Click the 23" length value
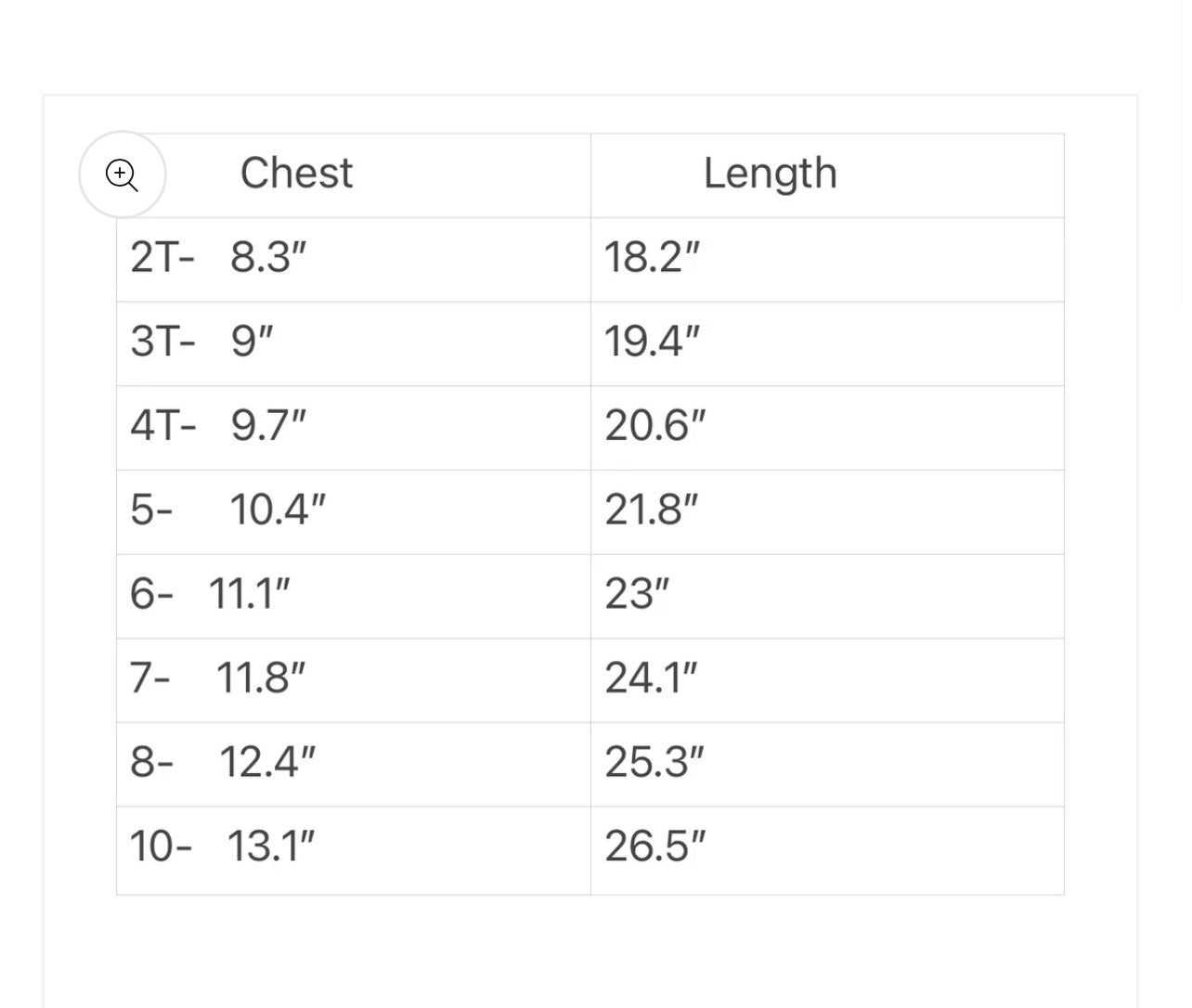Viewport: 1192px width, 1008px height. coord(637,594)
